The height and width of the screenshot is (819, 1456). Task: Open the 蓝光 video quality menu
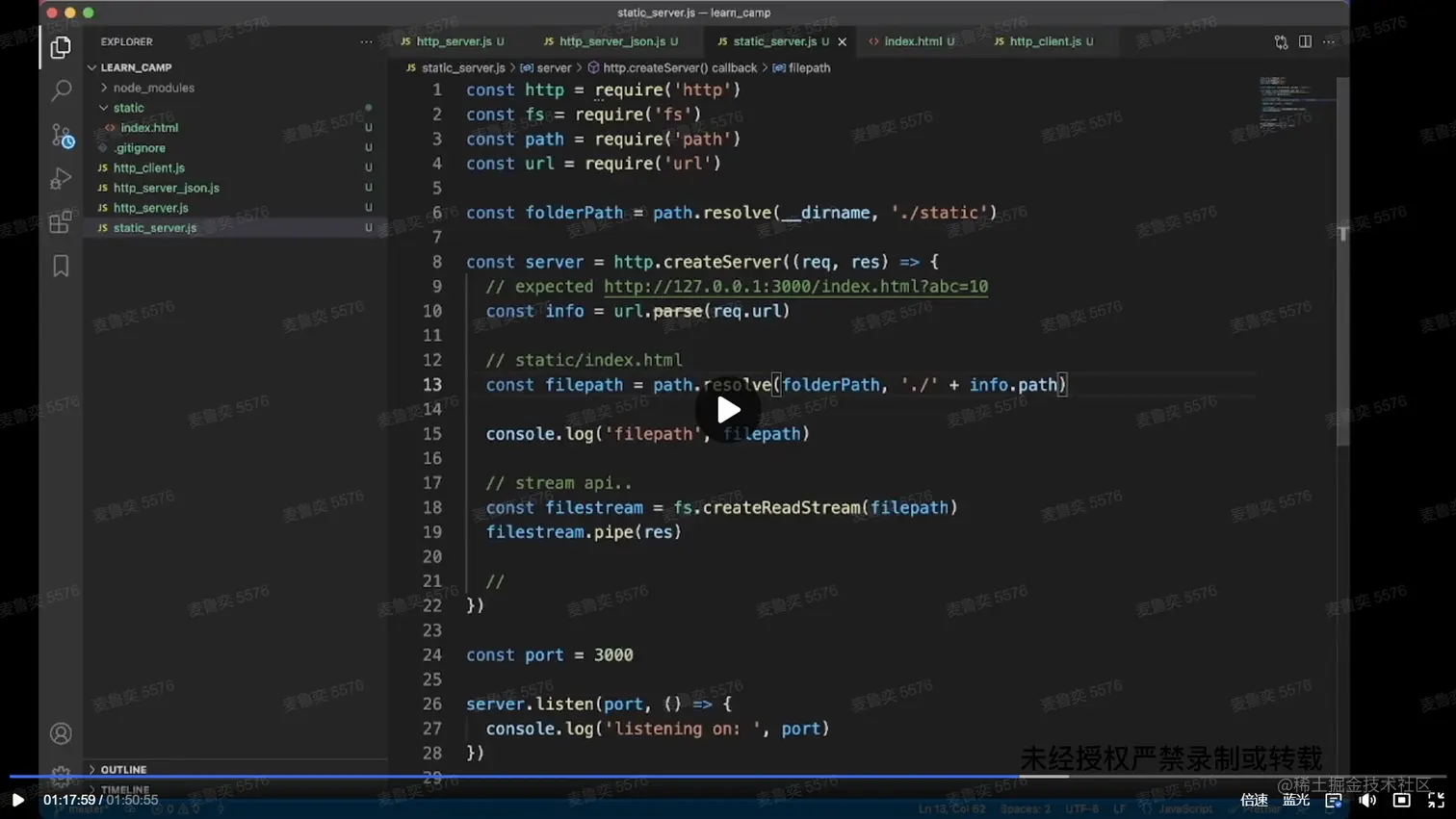click(x=1296, y=800)
